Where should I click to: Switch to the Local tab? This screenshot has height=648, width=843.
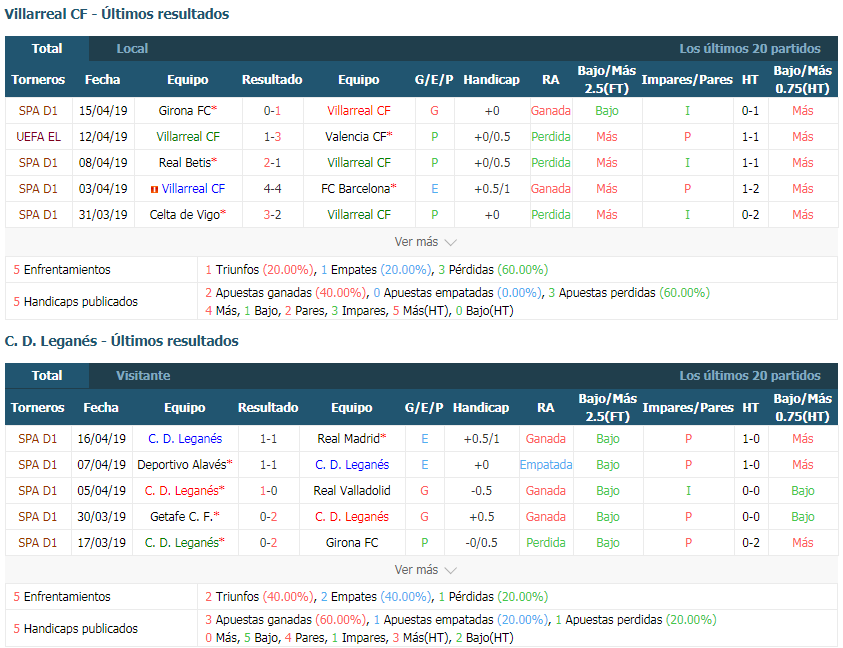pos(132,48)
